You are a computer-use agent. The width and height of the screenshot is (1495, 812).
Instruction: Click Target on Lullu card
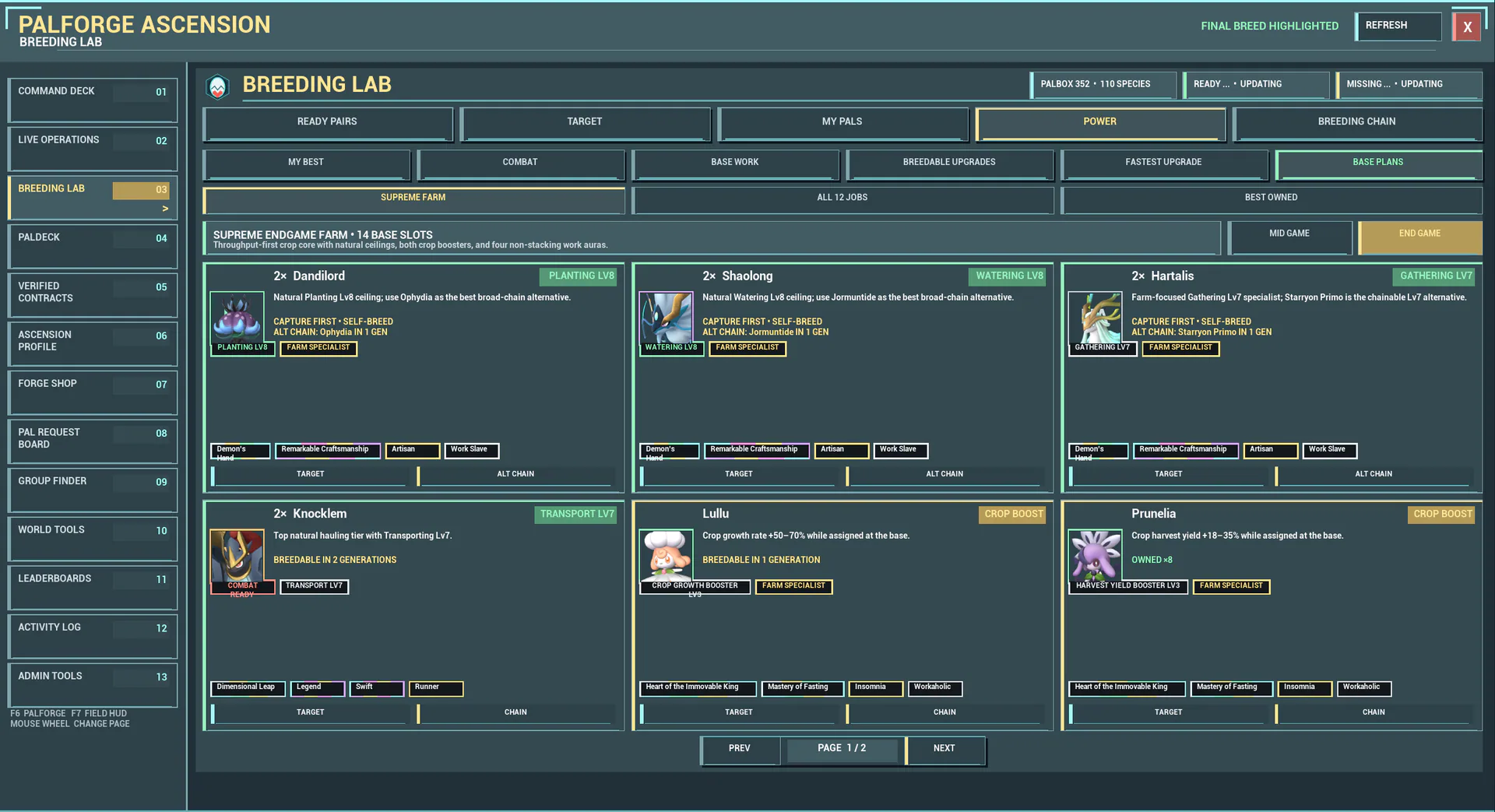pyautogui.click(x=739, y=714)
